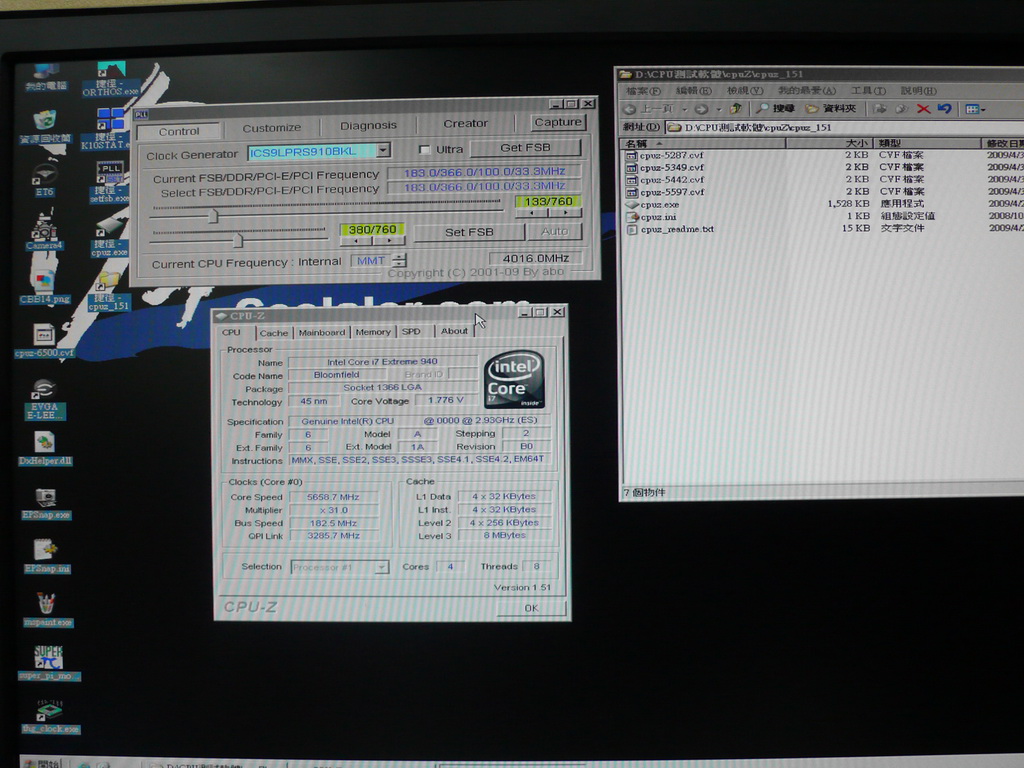Click the lower FSB slider thumb in SetFSB
Viewport: 1024px width, 768px height.
pyautogui.click(x=238, y=240)
